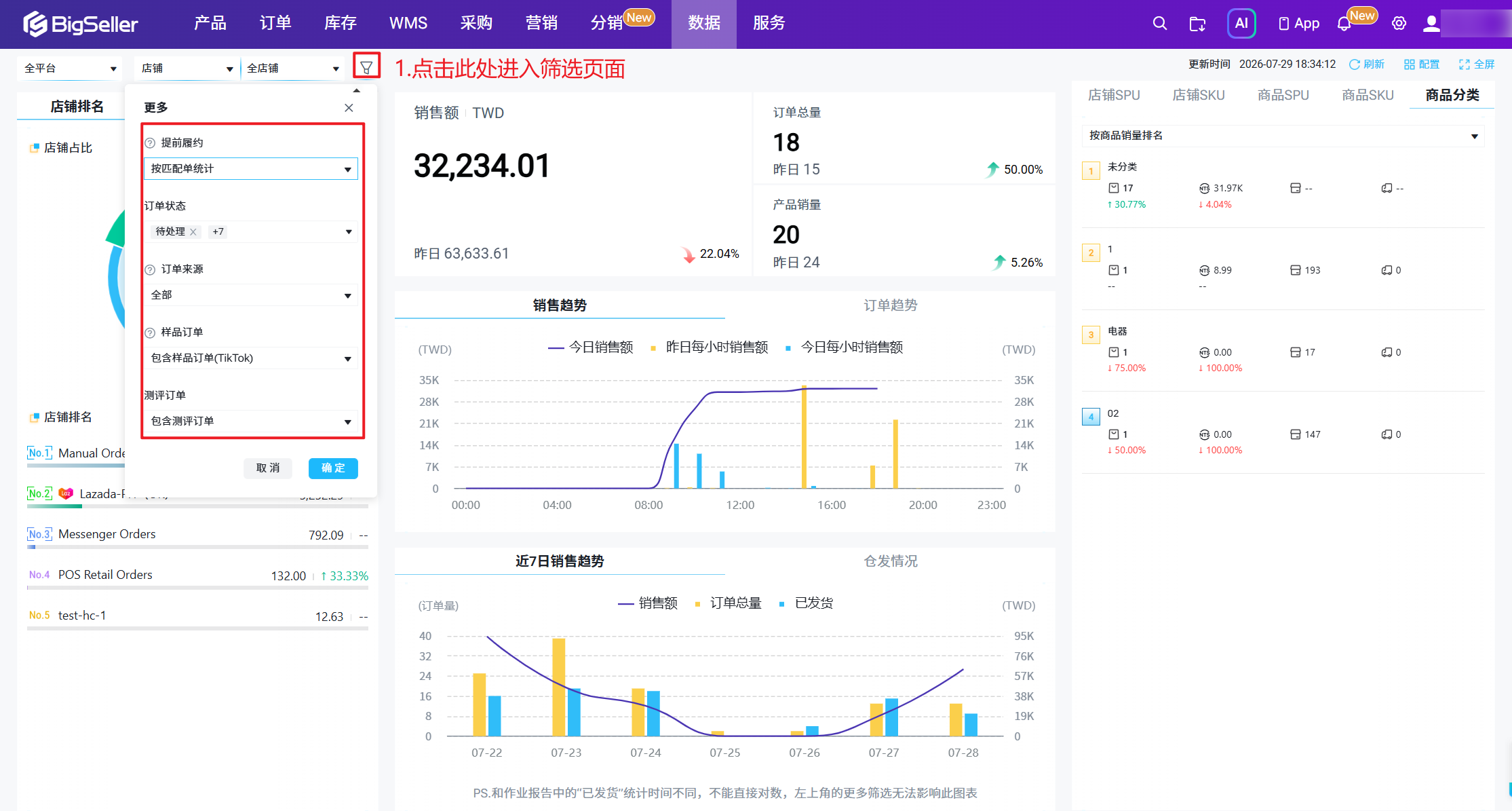
Task: Toggle 昨日每小时销售额 legend series
Action: click(709, 347)
